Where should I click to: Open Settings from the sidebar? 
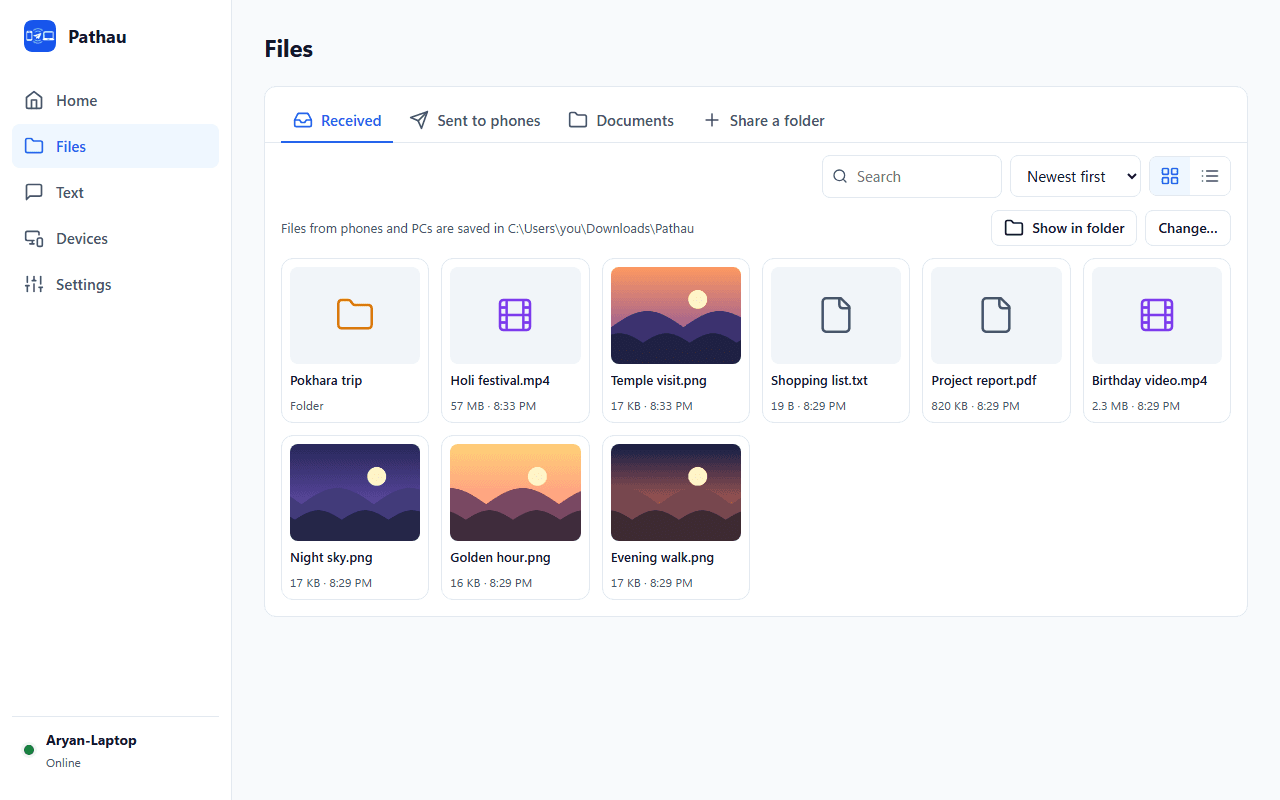pos(115,284)
